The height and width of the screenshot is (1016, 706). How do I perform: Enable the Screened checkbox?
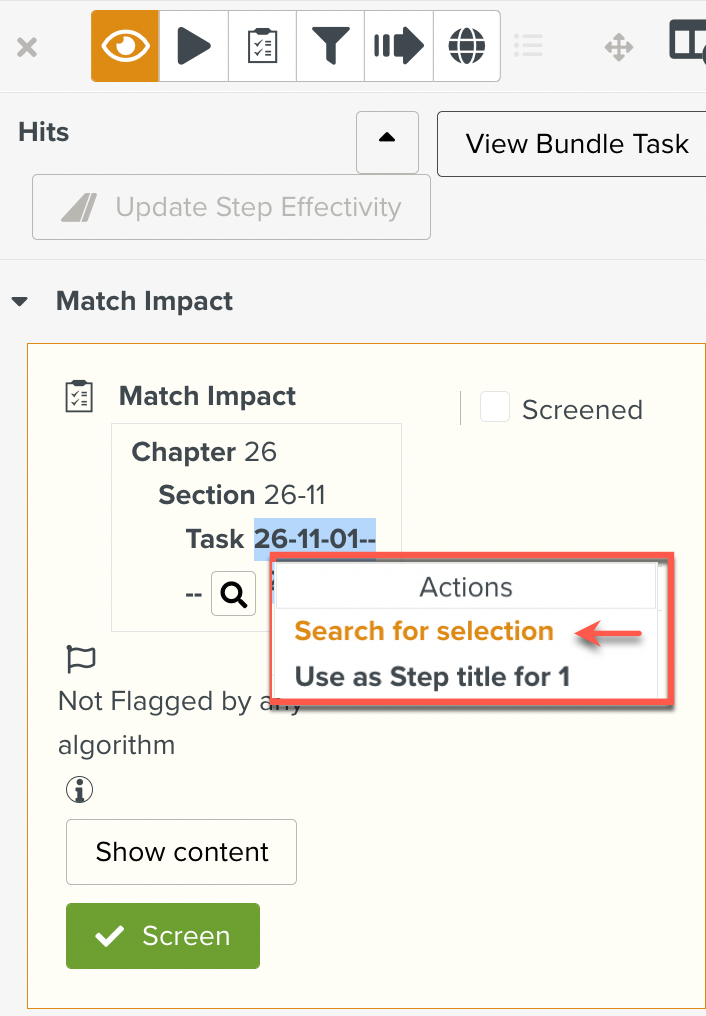[495, 408]
